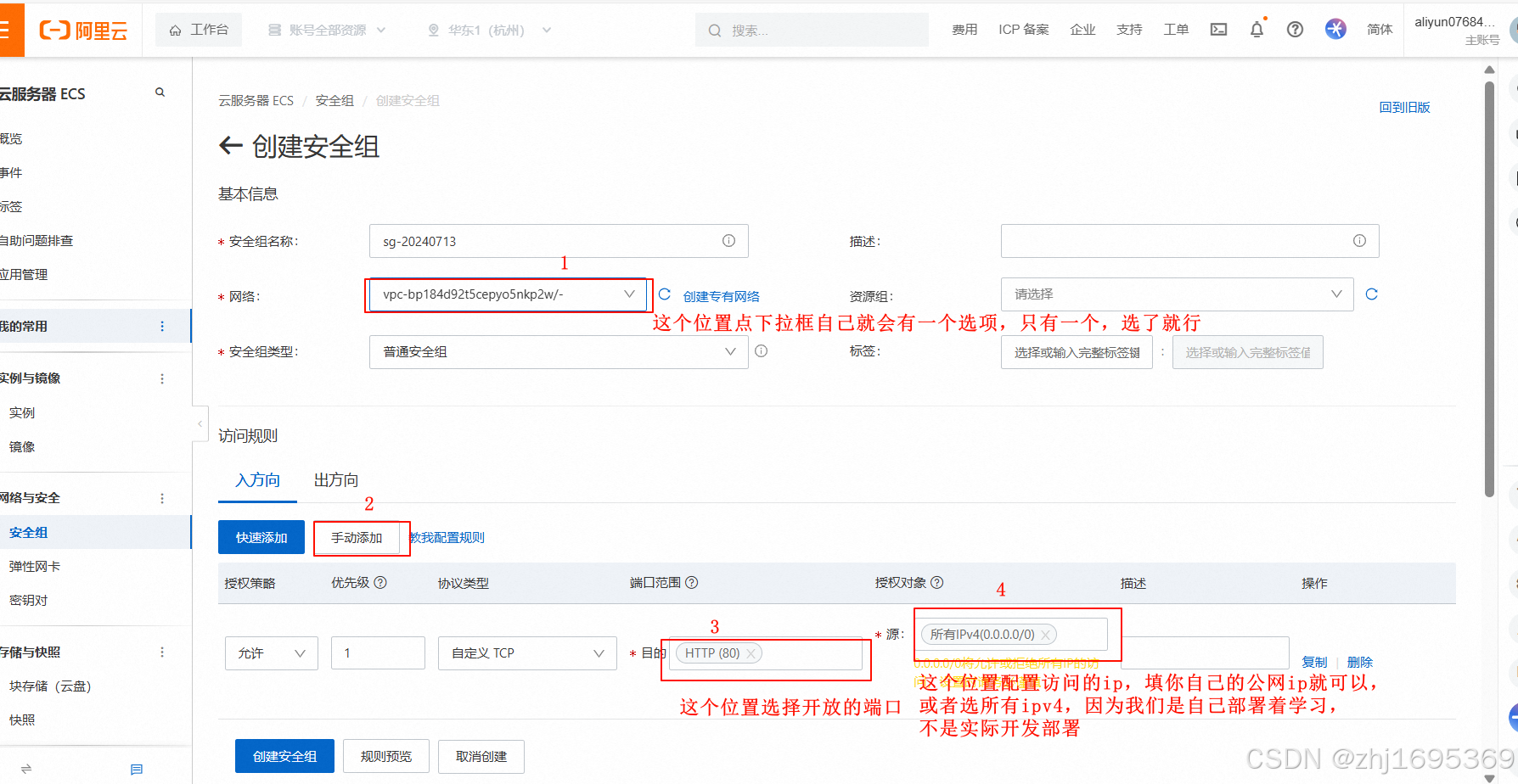The image size is (1518, 784).
Task: Switch language via 简体
Action: [x=1380, y=30]
